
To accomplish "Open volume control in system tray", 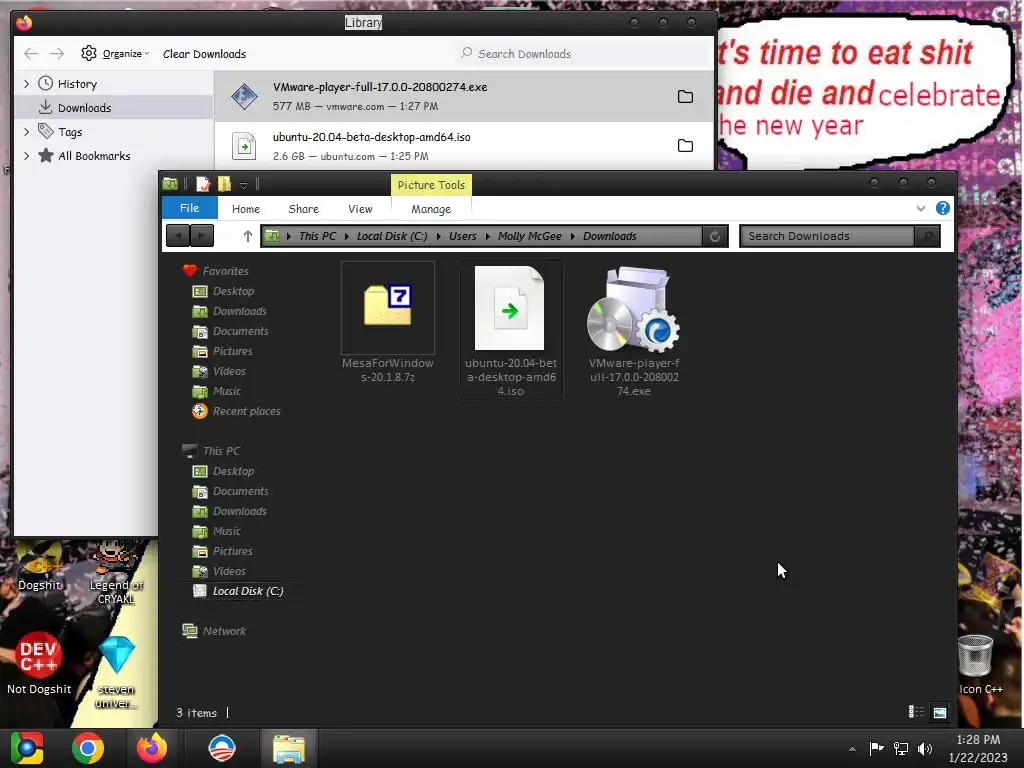I will (925, 748).
